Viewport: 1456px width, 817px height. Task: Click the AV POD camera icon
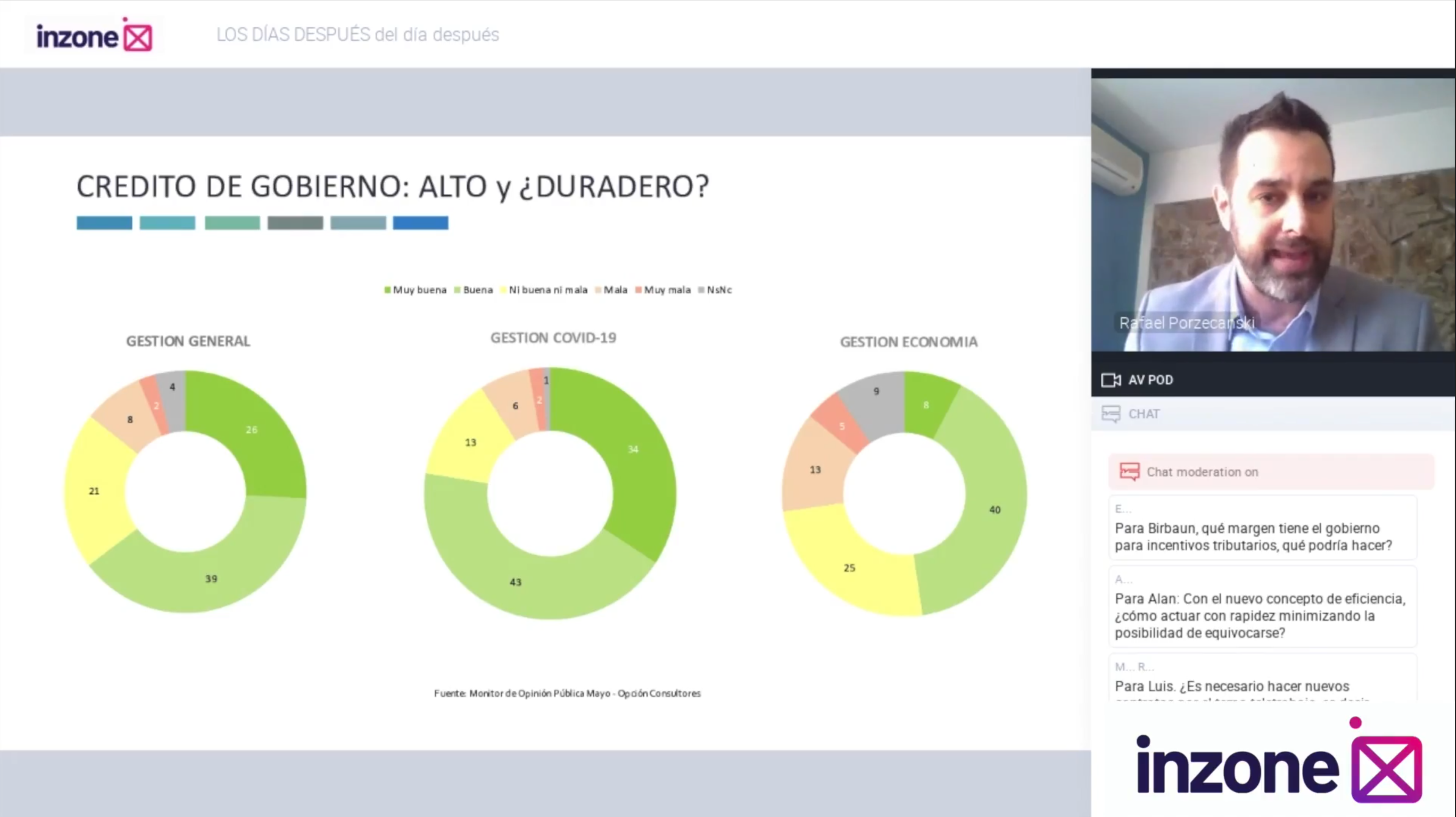point(1111,380)
